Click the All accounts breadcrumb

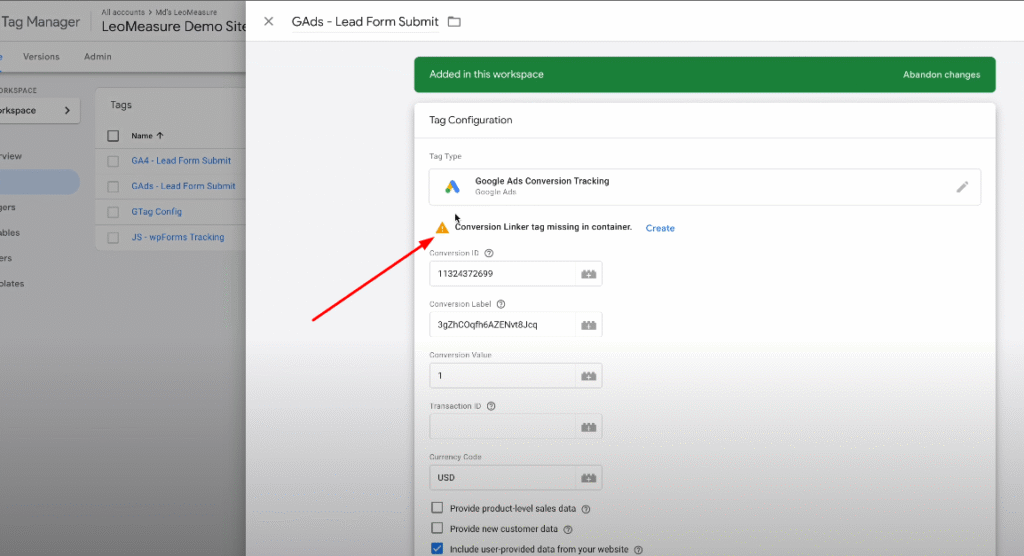point(122,12)
